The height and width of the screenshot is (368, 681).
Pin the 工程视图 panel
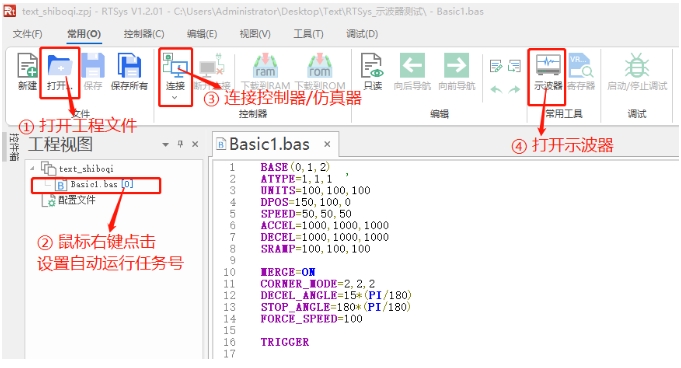point(180,144)
